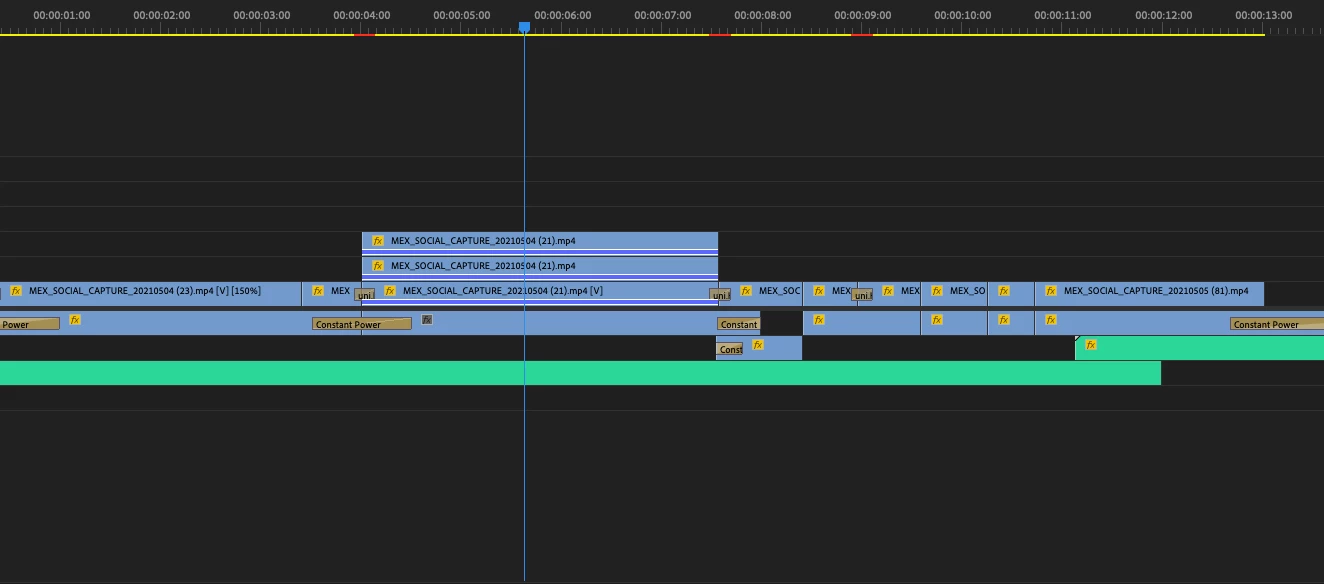1324x584 pixels.
Task: Click fx badge on topmost (21).mp4 clip
Action: 378,241
